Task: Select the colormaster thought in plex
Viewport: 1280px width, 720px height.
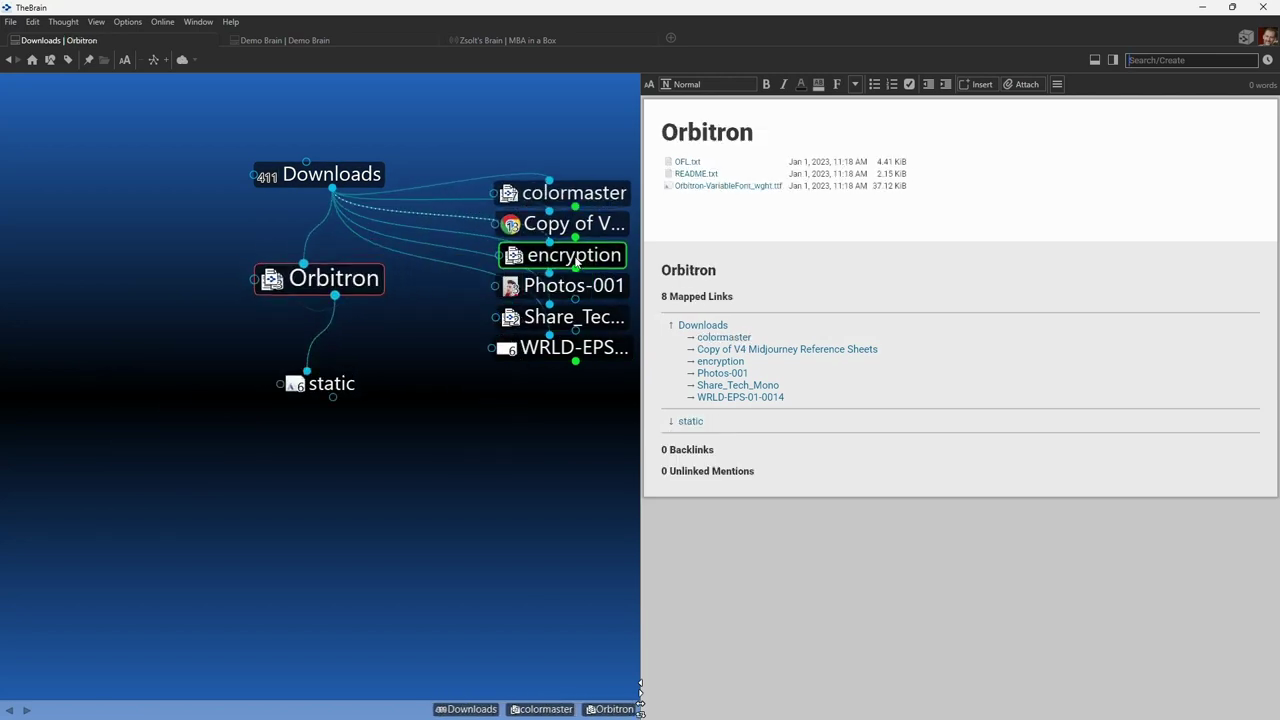Action: [564, 193]
